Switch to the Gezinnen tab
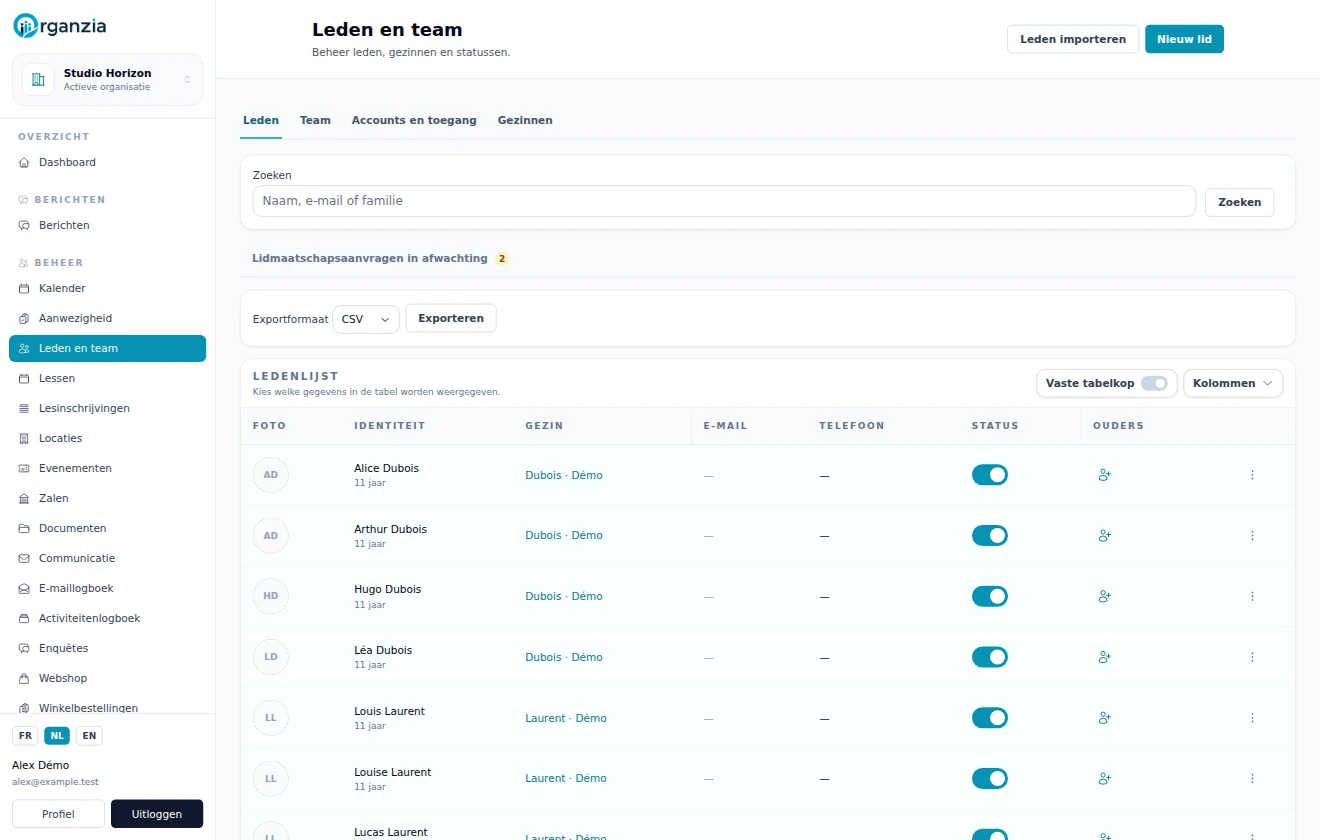This screenshot has width=1320, height=840. click(525, 120)
